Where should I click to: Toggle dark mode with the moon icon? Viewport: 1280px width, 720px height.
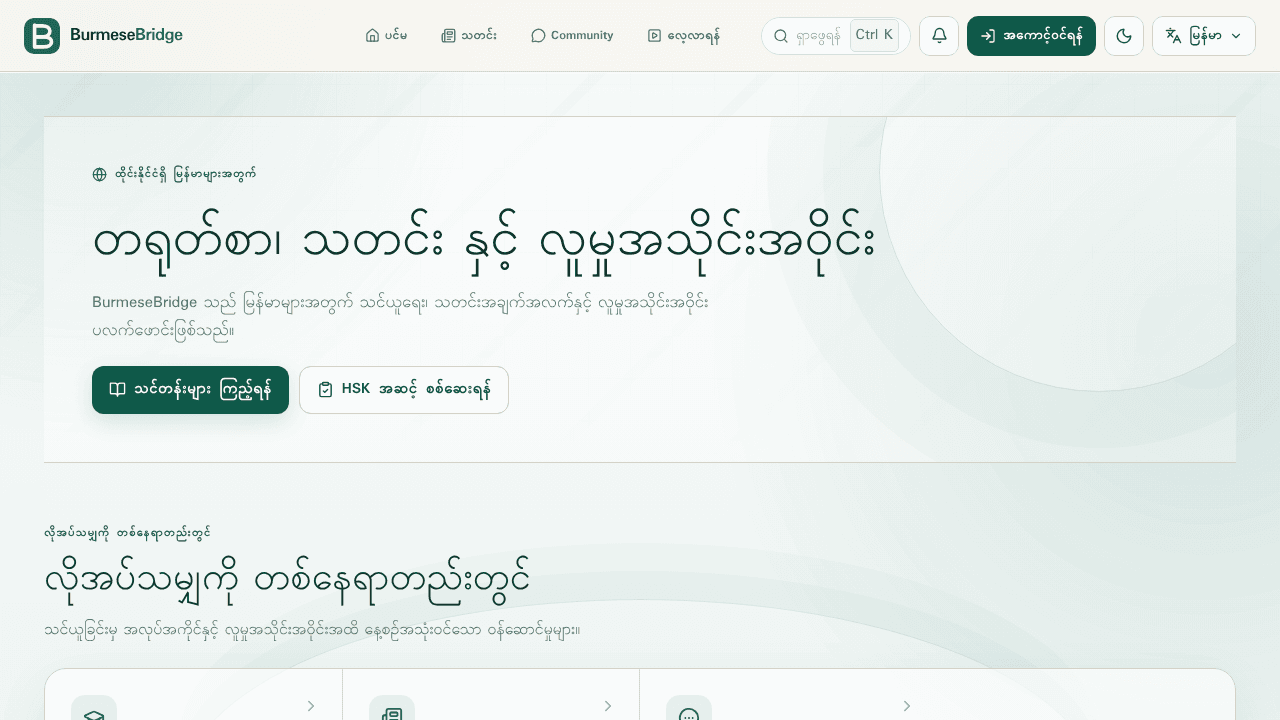[1124, 36]
